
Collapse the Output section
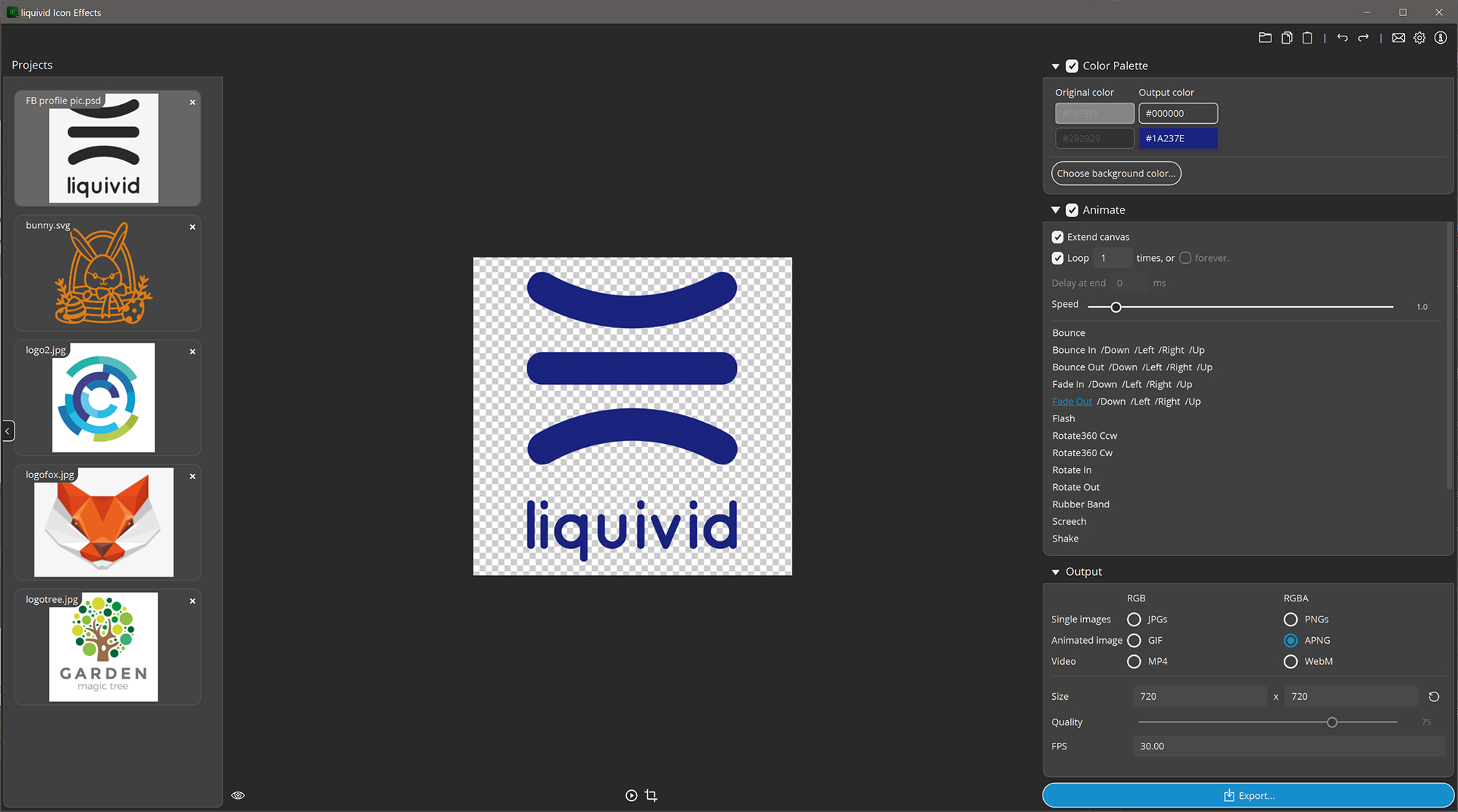click(x=1056, y=572)
